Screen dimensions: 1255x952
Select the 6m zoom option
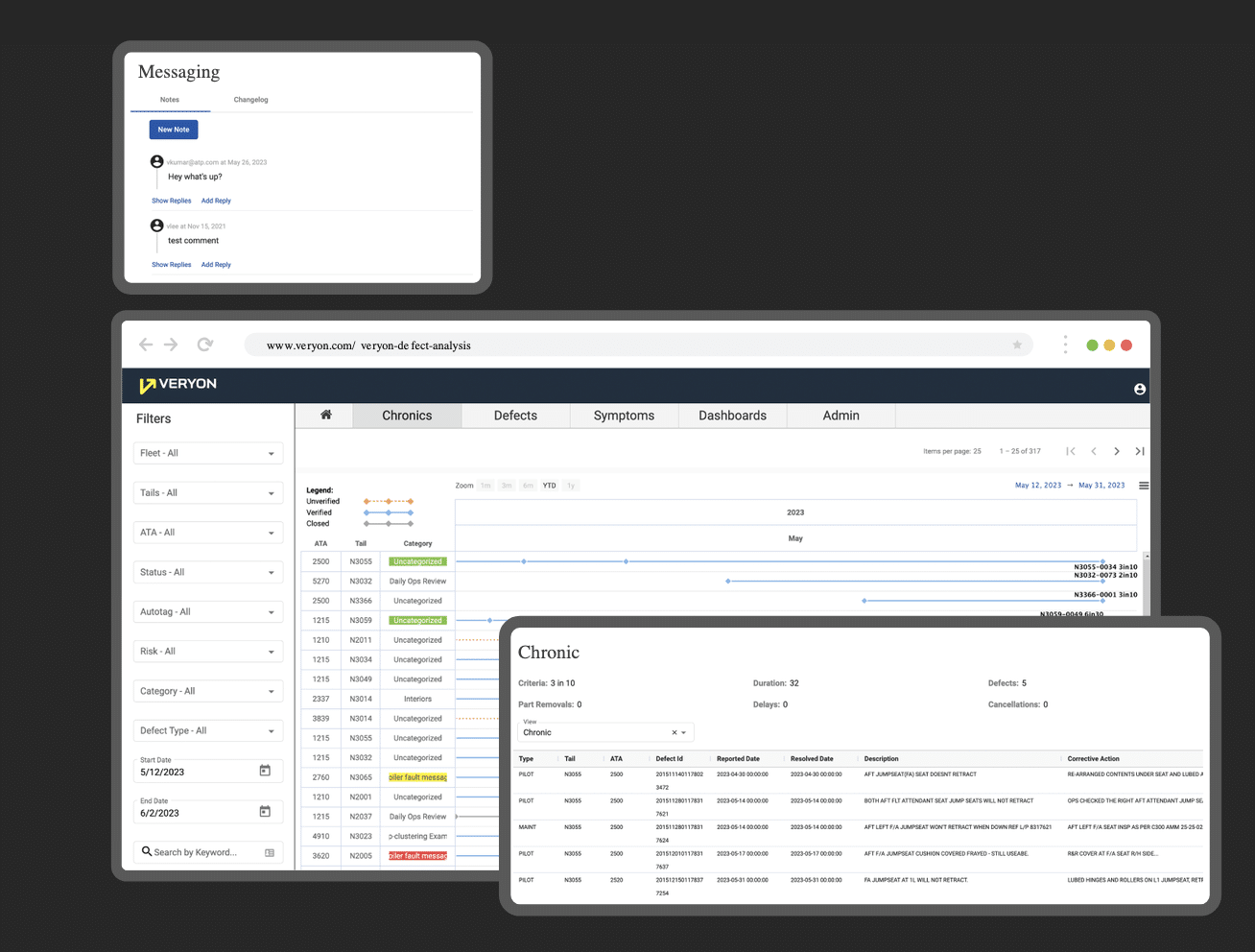[x=528, y=486]
